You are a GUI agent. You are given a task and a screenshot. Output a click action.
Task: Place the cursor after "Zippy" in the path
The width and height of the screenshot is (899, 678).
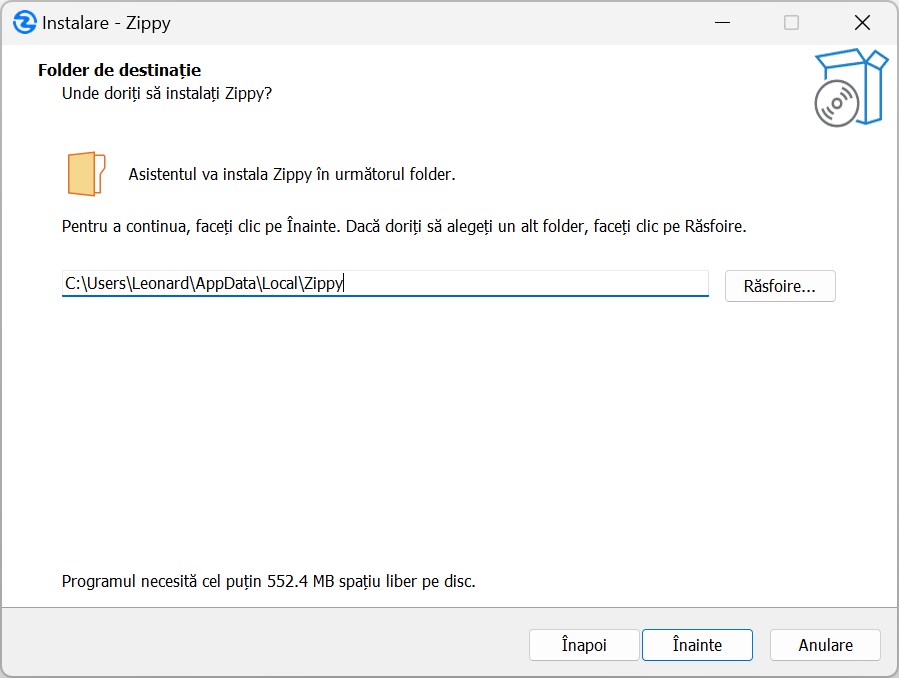pos(344,284)
